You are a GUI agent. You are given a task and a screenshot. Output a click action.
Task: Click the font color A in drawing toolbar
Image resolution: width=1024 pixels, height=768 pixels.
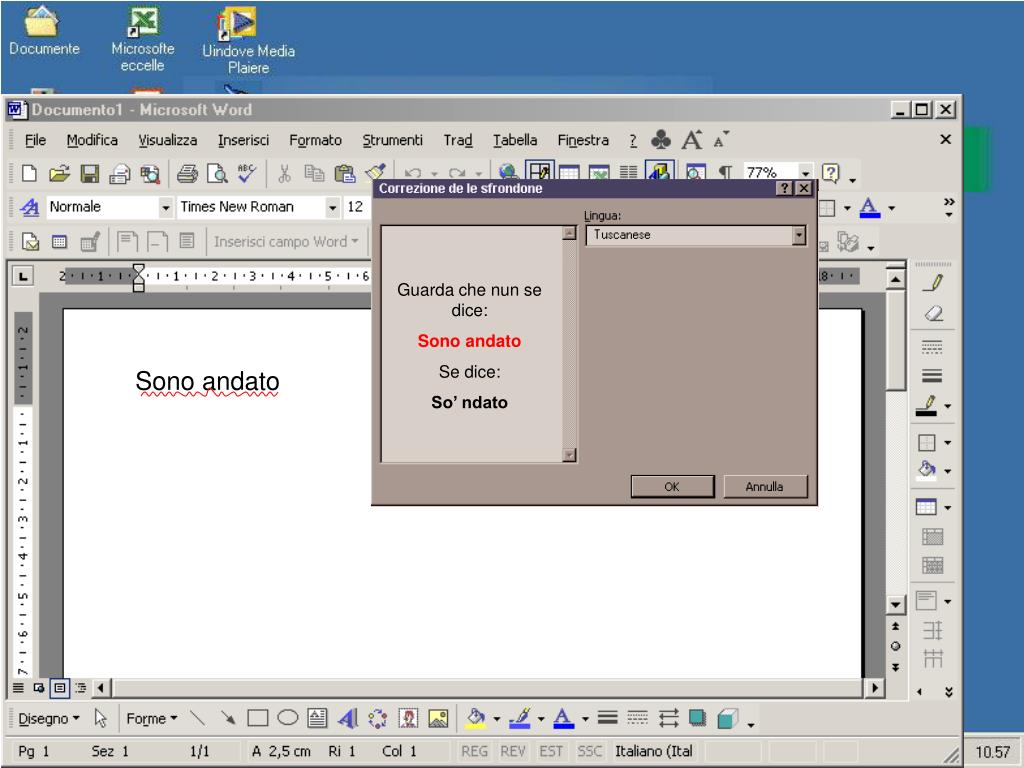coord(564,718)
